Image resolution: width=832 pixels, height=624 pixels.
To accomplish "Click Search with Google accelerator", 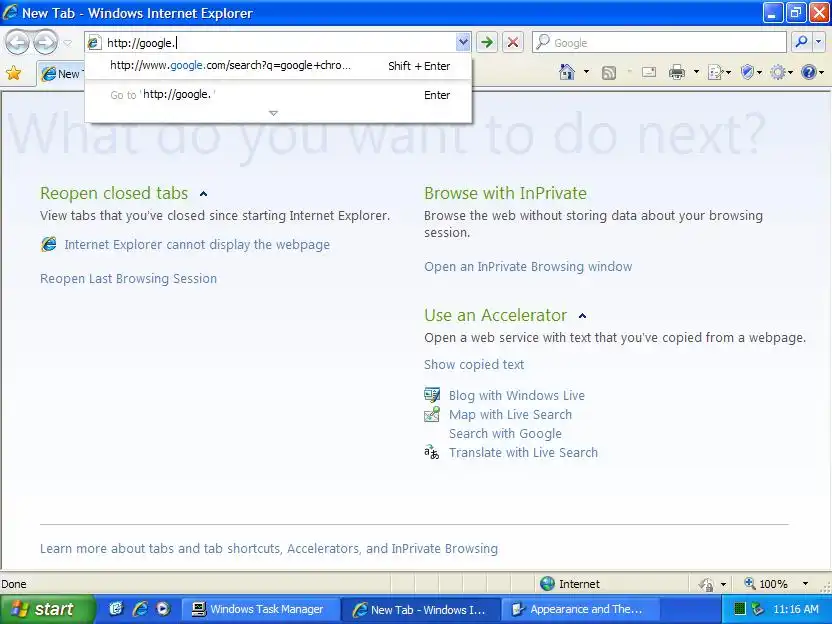I will [x=505, y=434].
